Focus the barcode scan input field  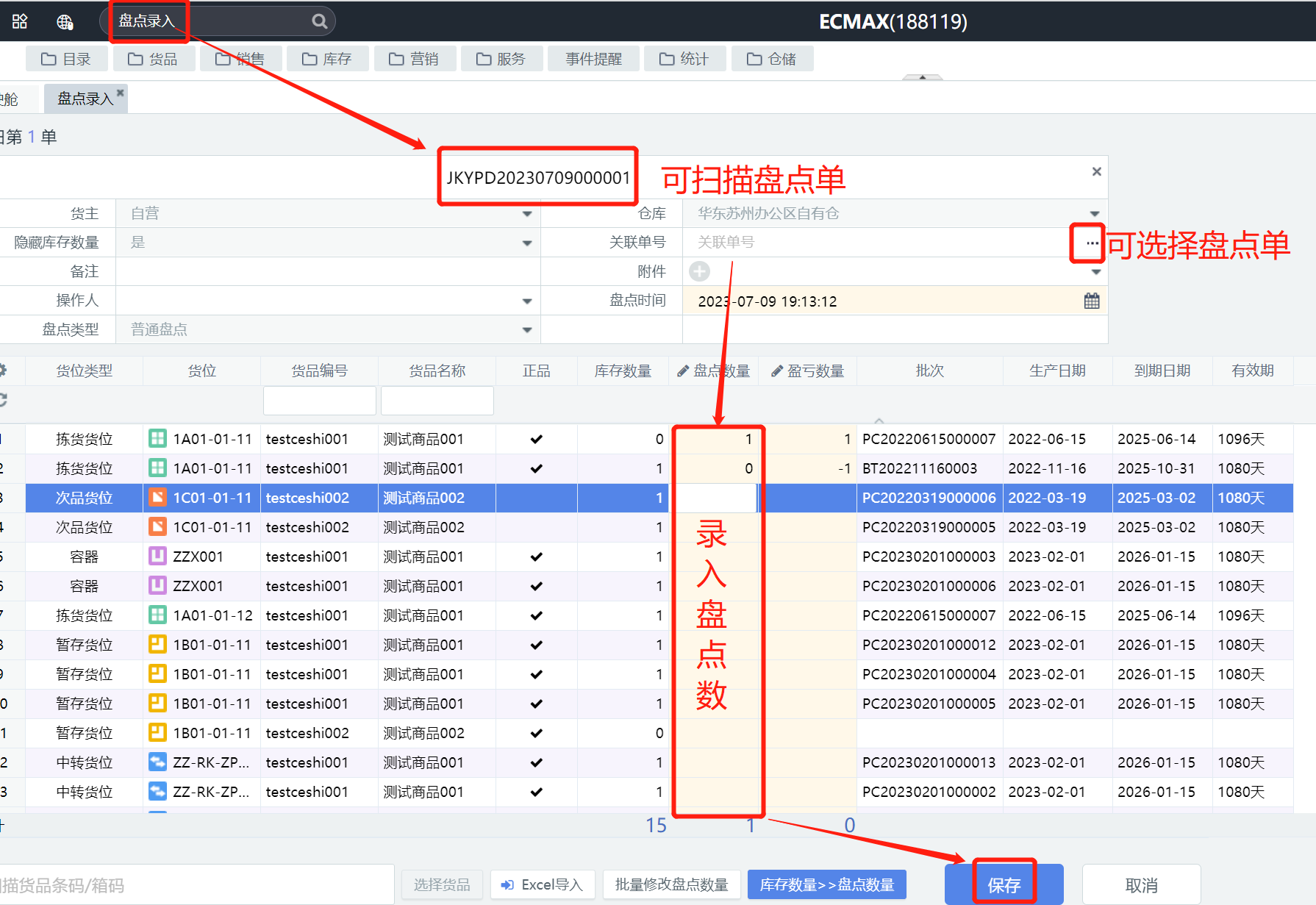point(196,884)
